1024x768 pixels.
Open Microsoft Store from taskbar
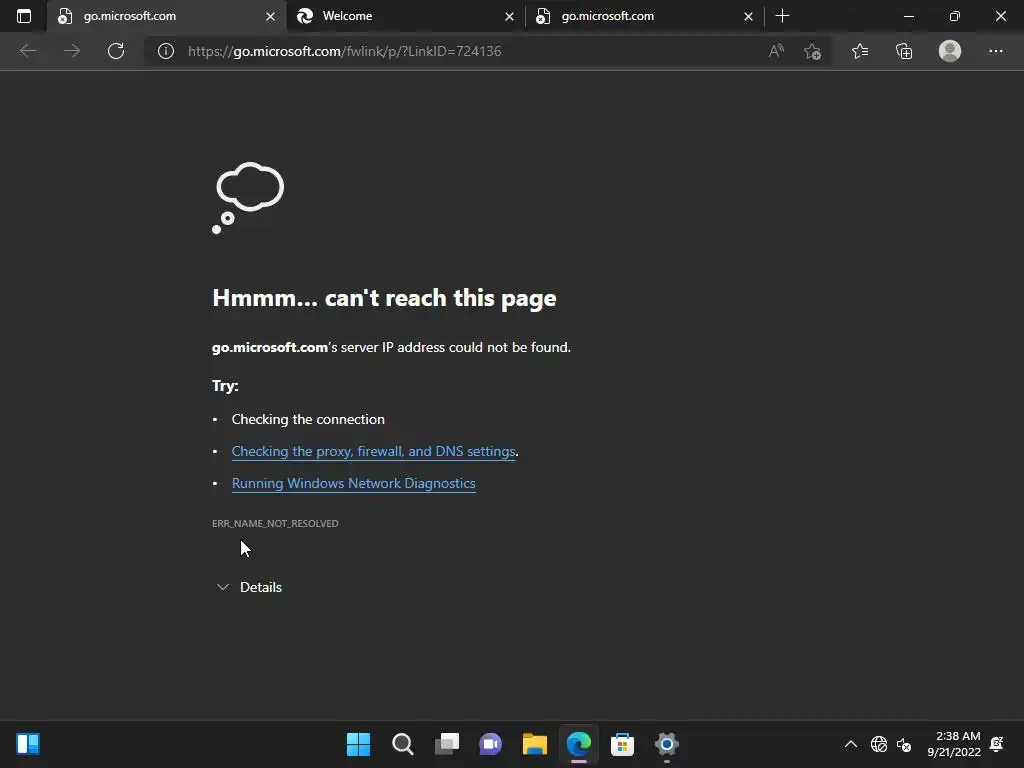622,744
